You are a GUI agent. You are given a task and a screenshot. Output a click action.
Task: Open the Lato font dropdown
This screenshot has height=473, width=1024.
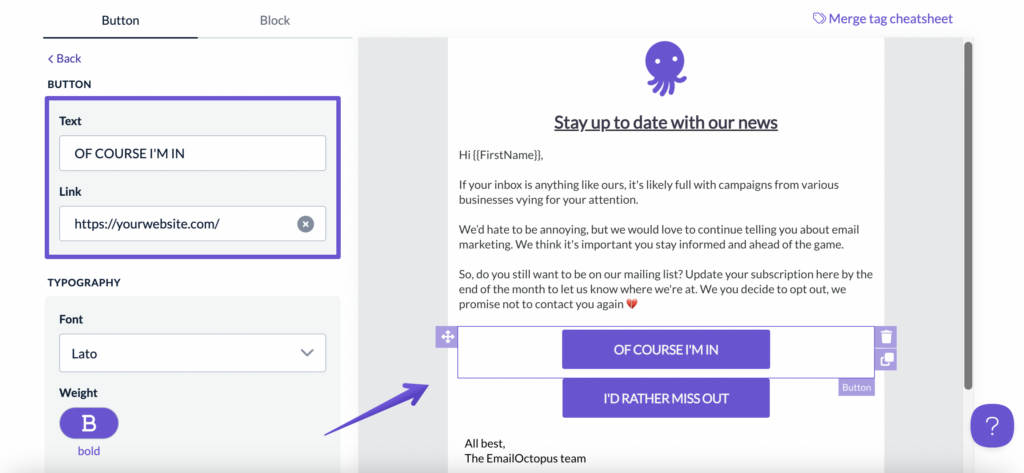(x=192, y=353)
